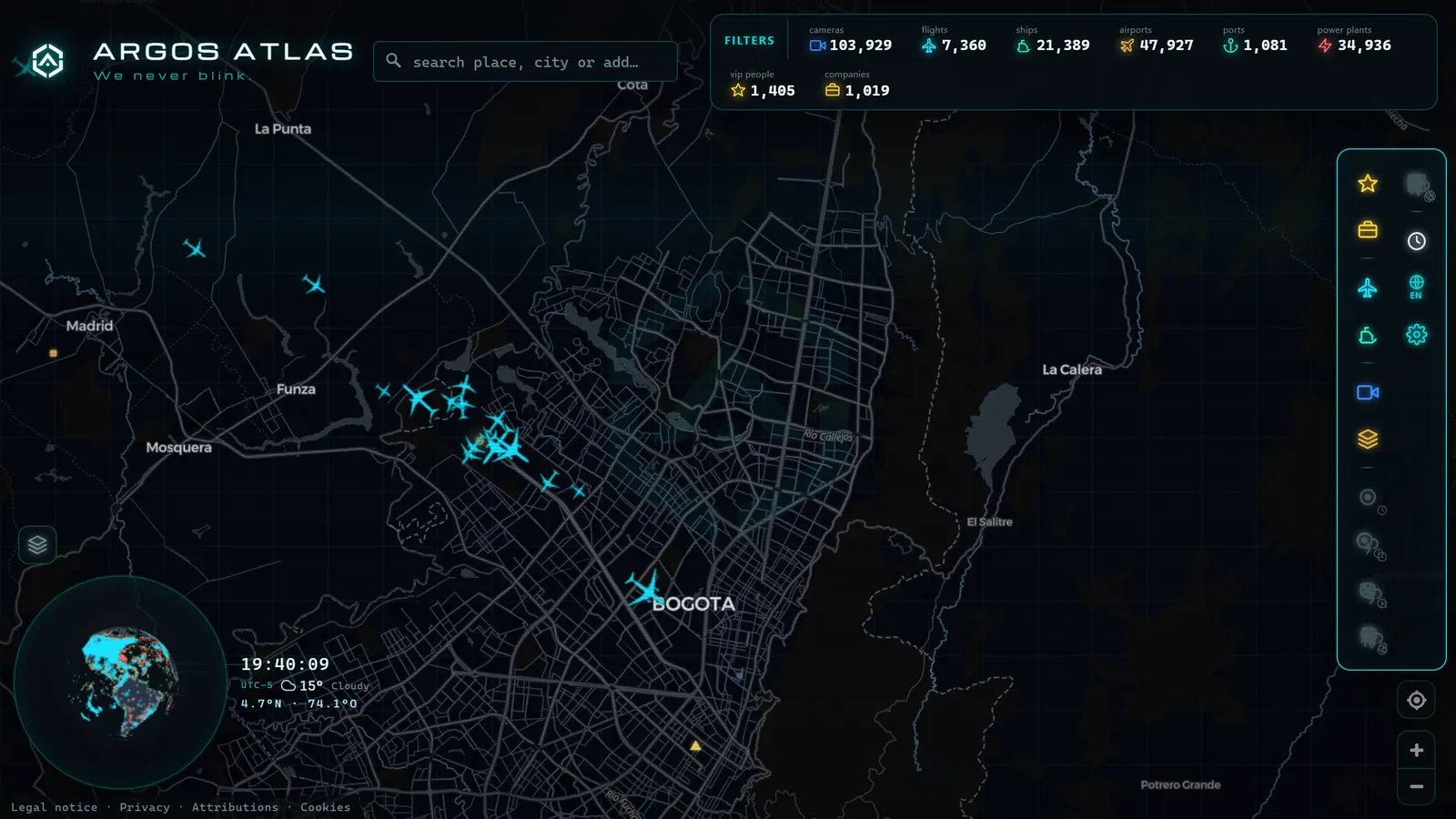Open the clock history icon in the sidebar
The width and height of the screenshot is (1456, 819).
[1417, 241]
